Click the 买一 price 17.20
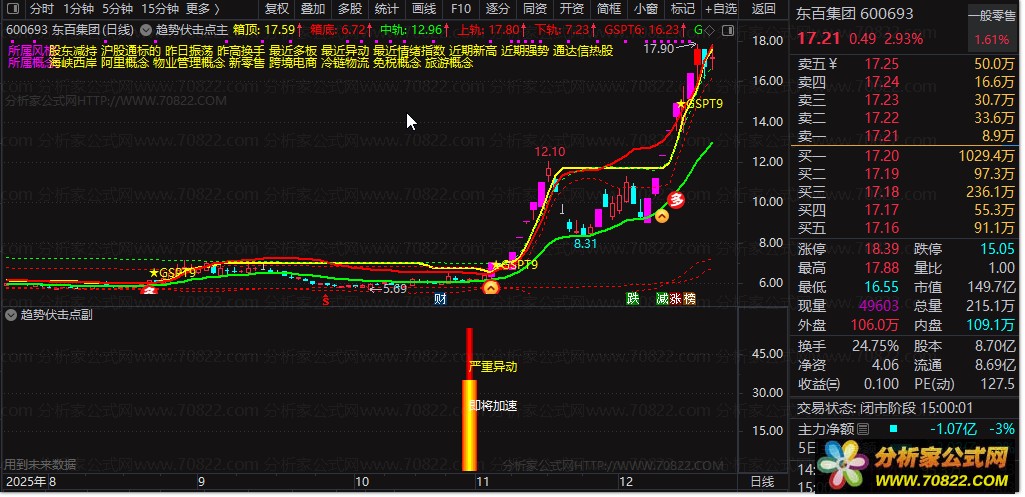1025x497 pixels. [x=881, y=156]
